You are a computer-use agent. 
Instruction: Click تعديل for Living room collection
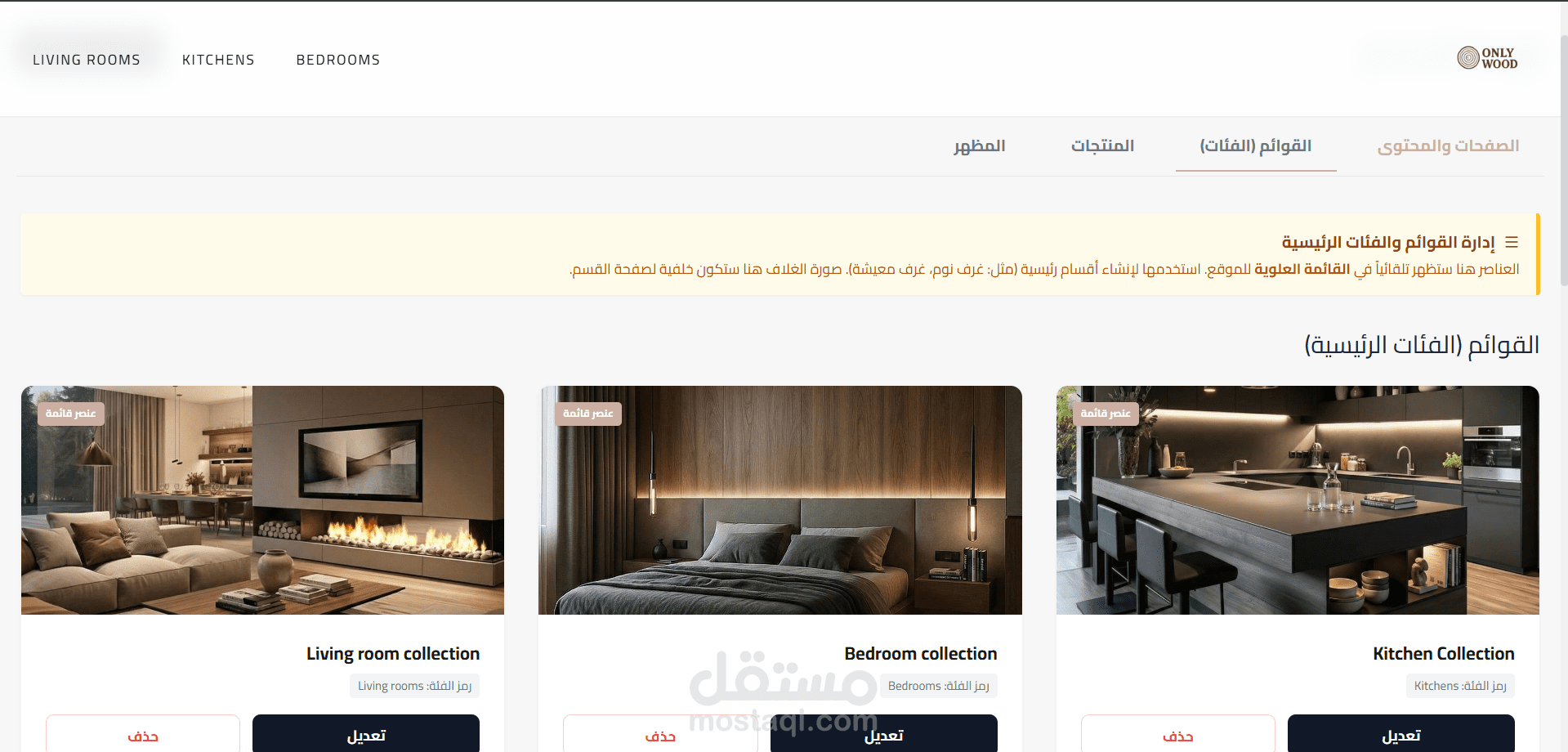point(365,734)
